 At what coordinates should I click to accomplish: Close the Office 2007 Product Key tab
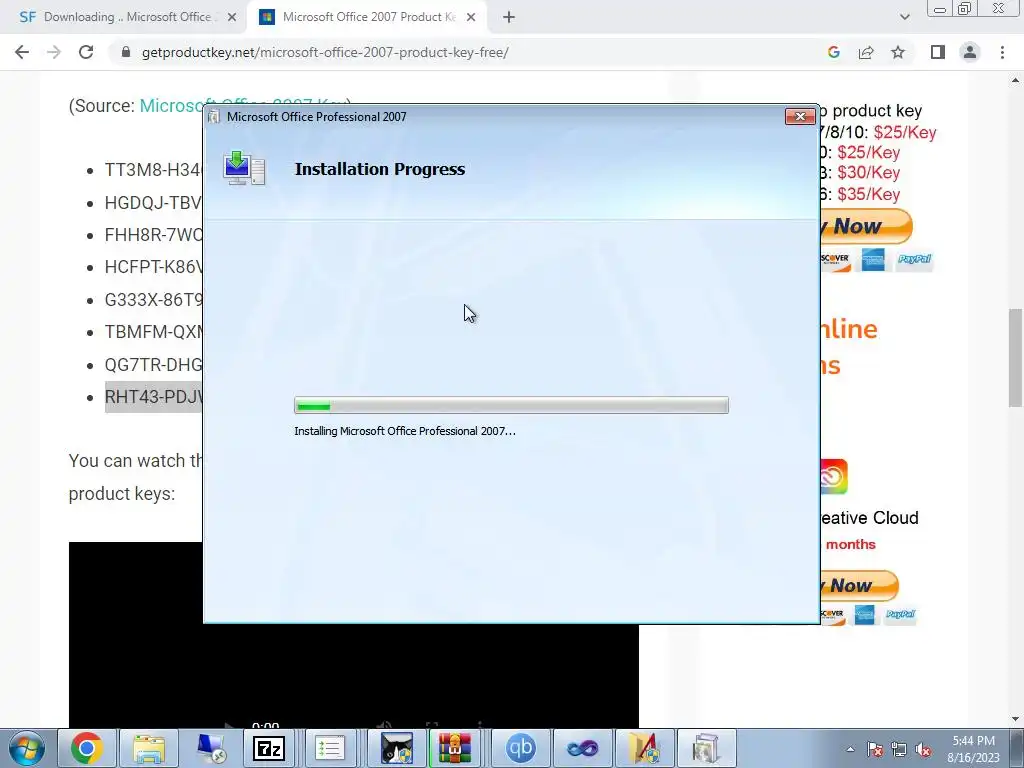click(x=471, y=17)
